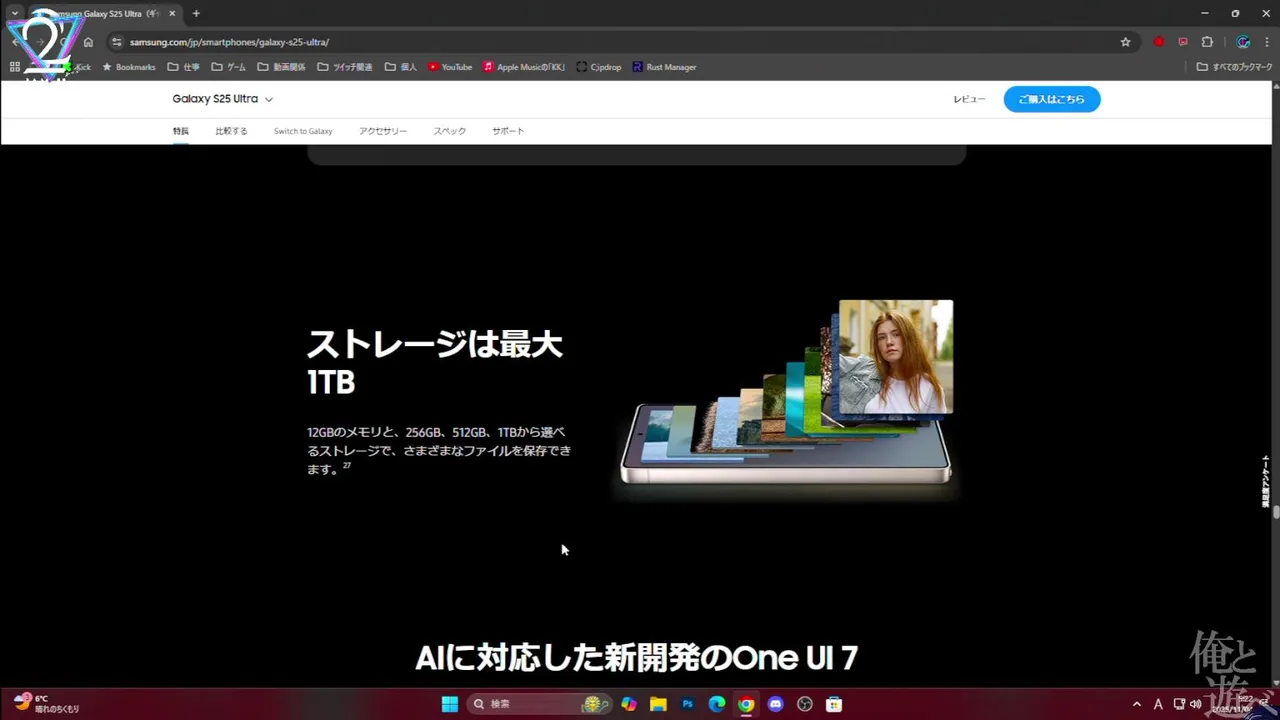The height and width of the screenshot is (720, 1280).
Task: Open the Cjpdrop bookmark
Action: tap(599, 67)
